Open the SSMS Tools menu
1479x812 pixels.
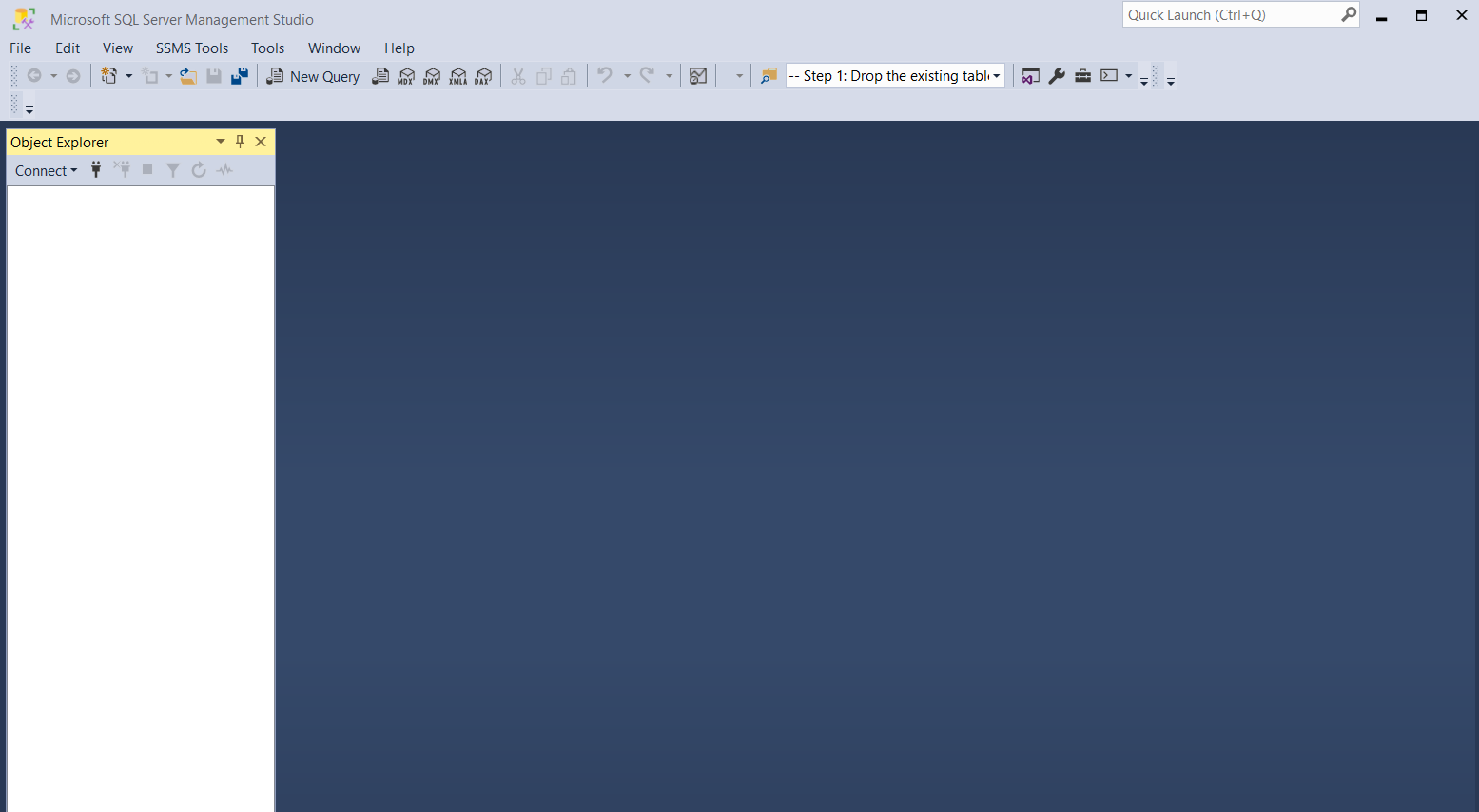coord(192,48)
